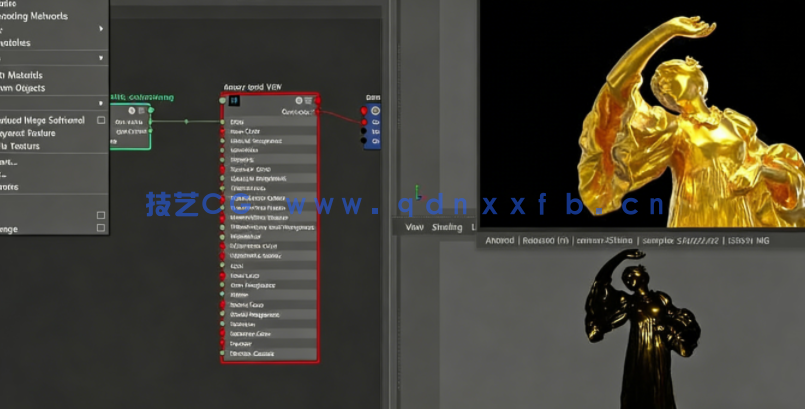Click the circular icon on the green node header
The width and height of the screenshot is (805, 409).
point(131,110)
